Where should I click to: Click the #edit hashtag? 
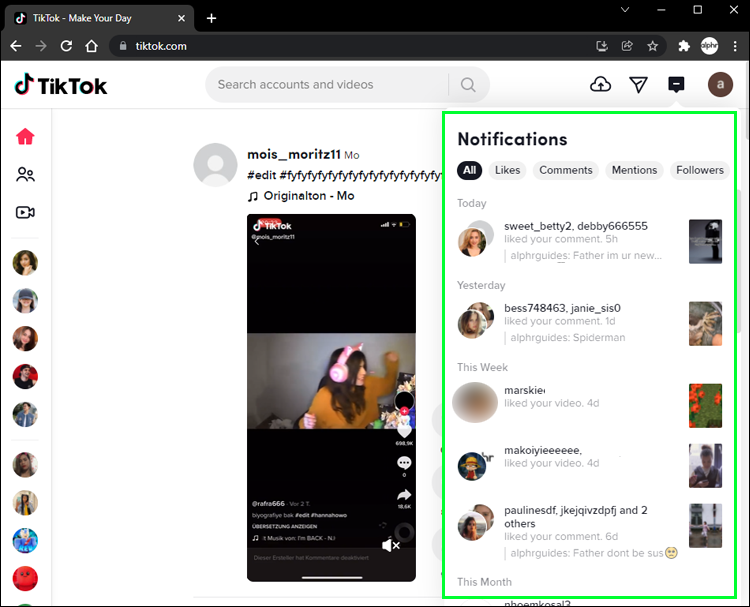[x=262, y=175]
